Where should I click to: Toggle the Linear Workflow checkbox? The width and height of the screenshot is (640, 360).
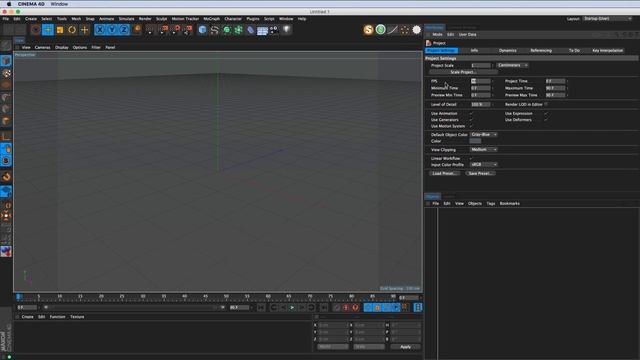tap(471, 158)
